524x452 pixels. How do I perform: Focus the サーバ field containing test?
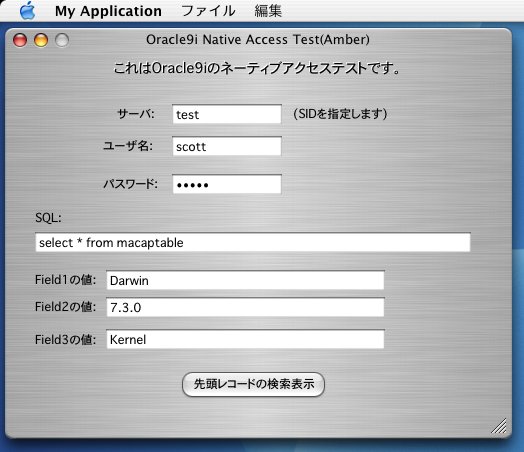click(x=227, y=114)
